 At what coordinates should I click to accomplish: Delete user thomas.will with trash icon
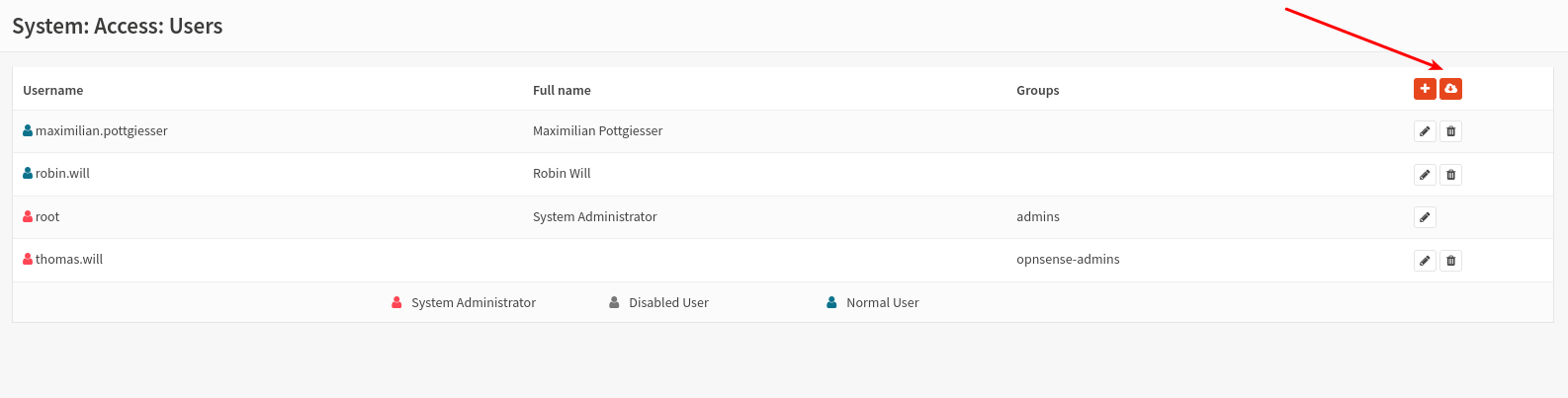point(1450,261)
